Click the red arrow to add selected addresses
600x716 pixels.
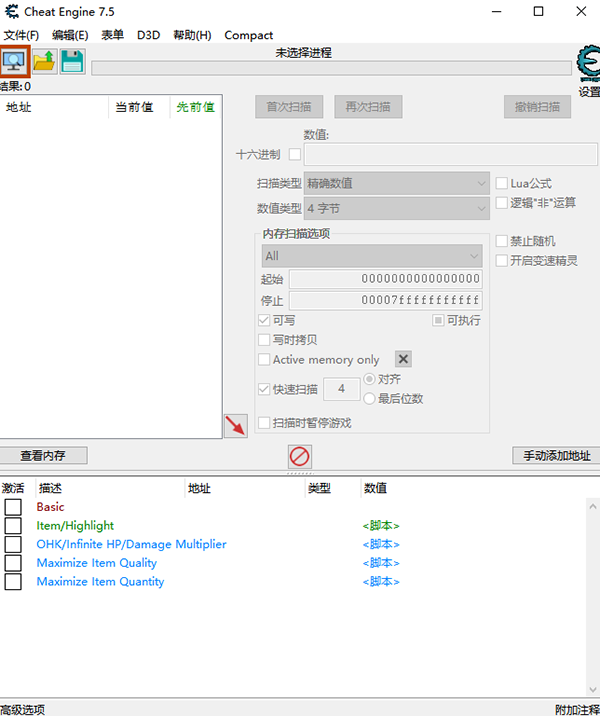point(236,426)
